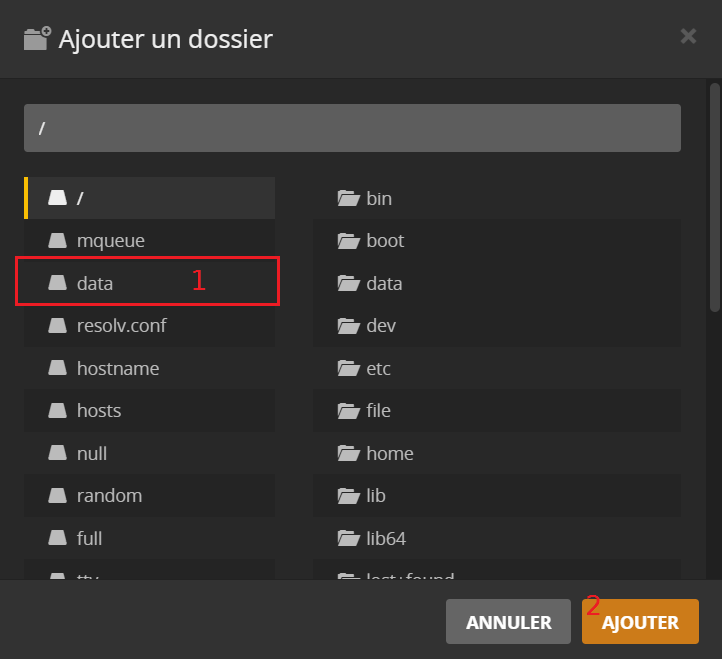Click the folder icon beside boot
This screenshot has width=722, height=659.
tap(348, 241)
